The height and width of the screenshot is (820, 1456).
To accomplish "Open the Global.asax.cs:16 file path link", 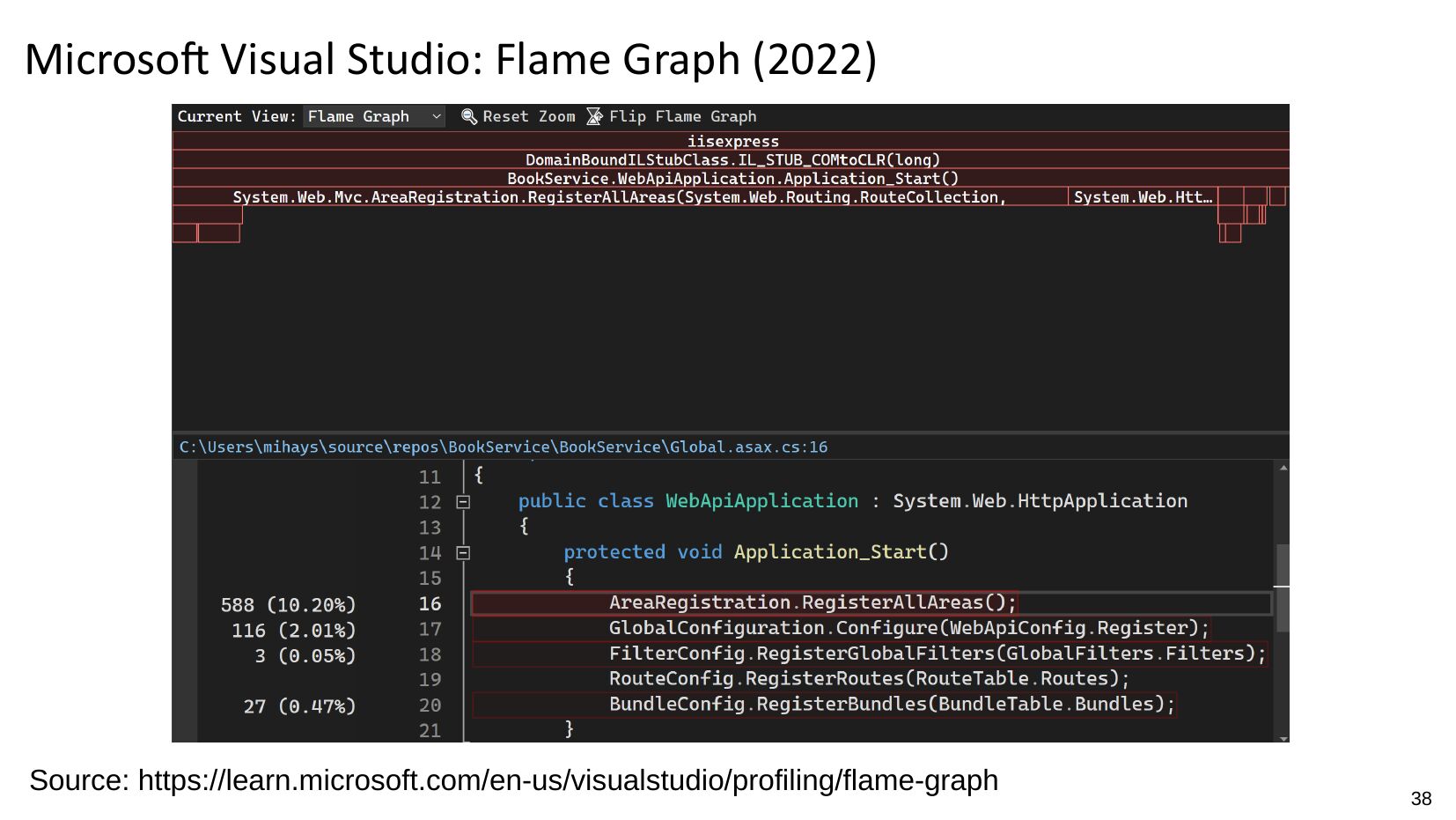I will [503, 447].
